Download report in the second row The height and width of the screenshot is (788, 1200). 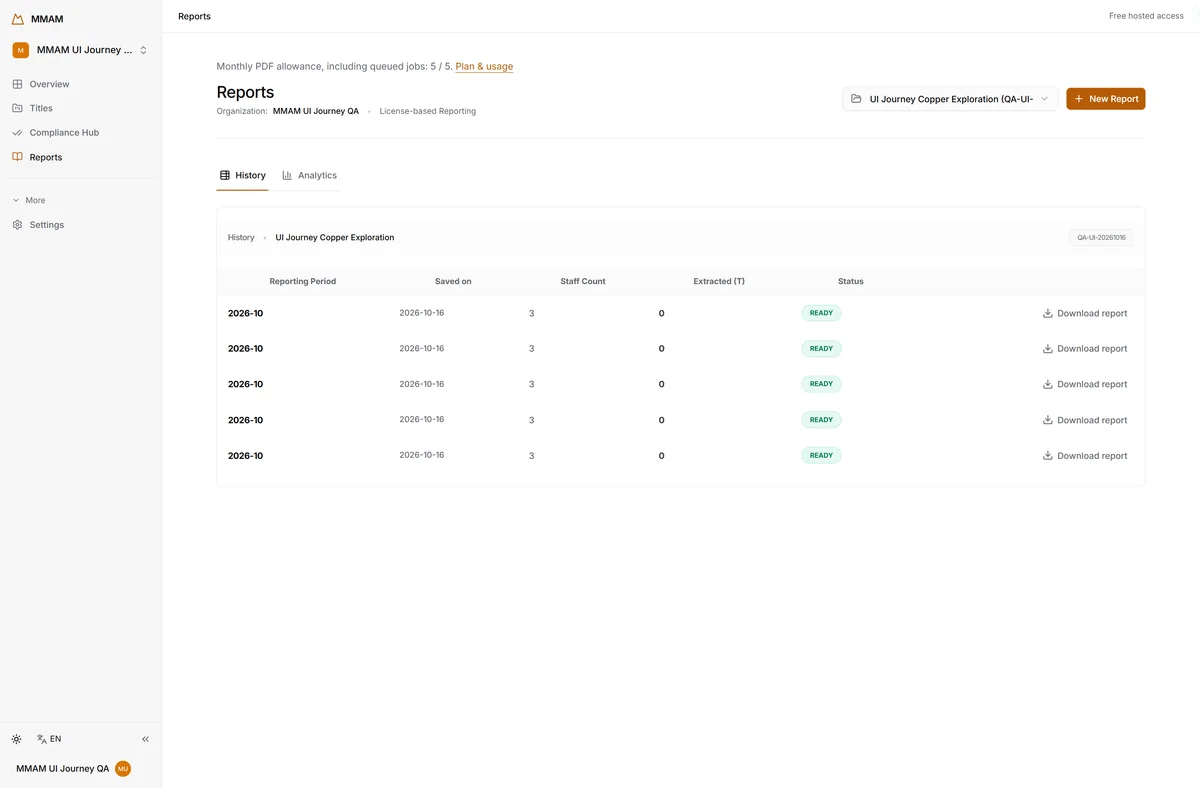coord(1085,349)
